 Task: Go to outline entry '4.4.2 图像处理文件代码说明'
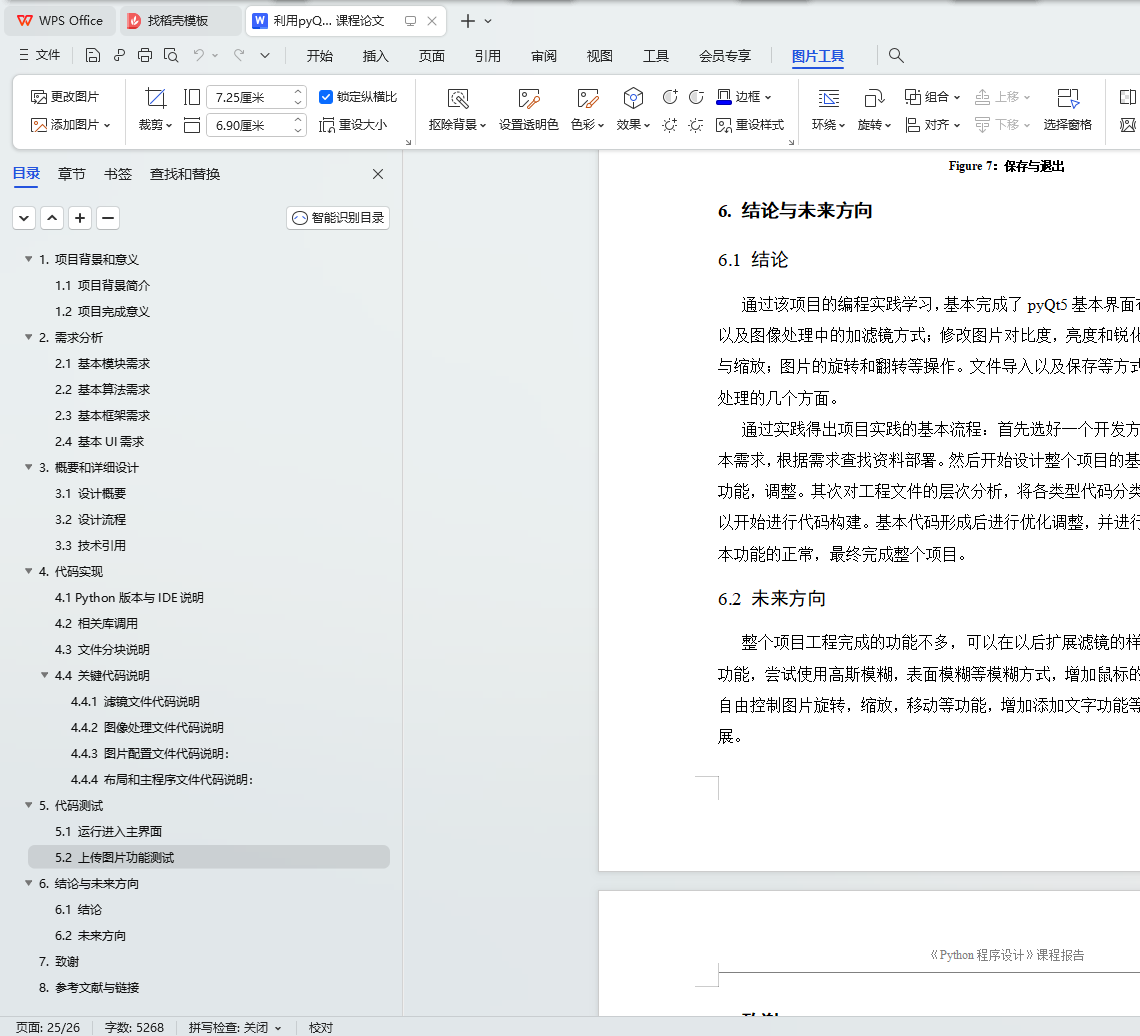[x=147, y=727]
